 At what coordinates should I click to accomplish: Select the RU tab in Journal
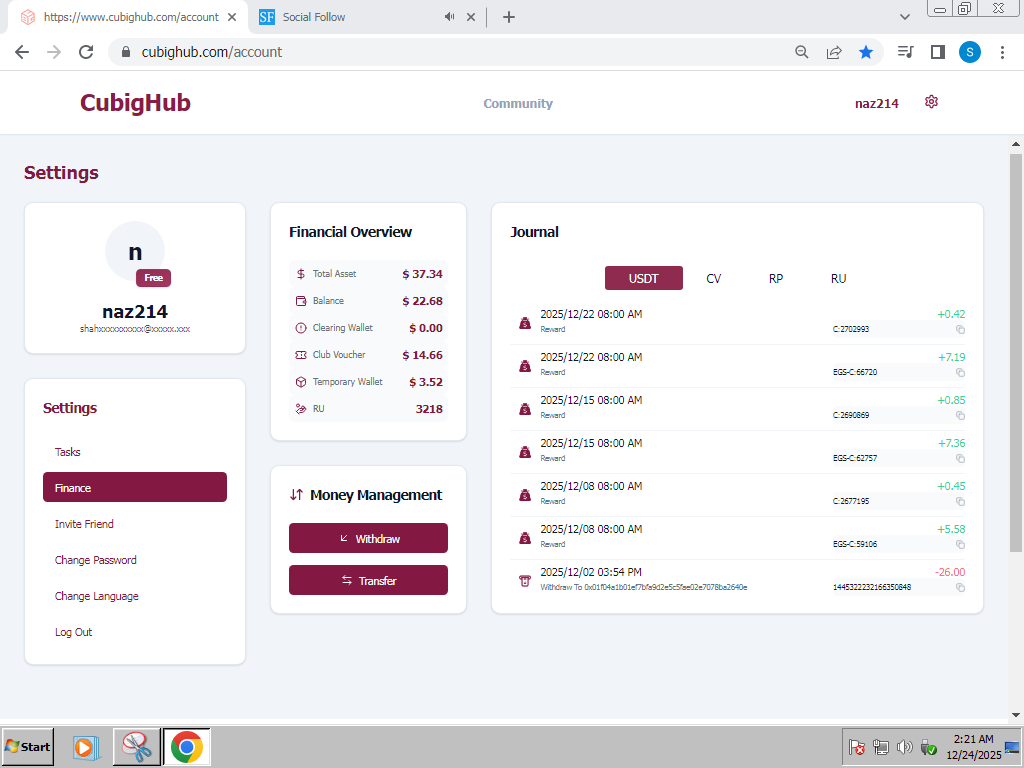[x=838, y=278]
